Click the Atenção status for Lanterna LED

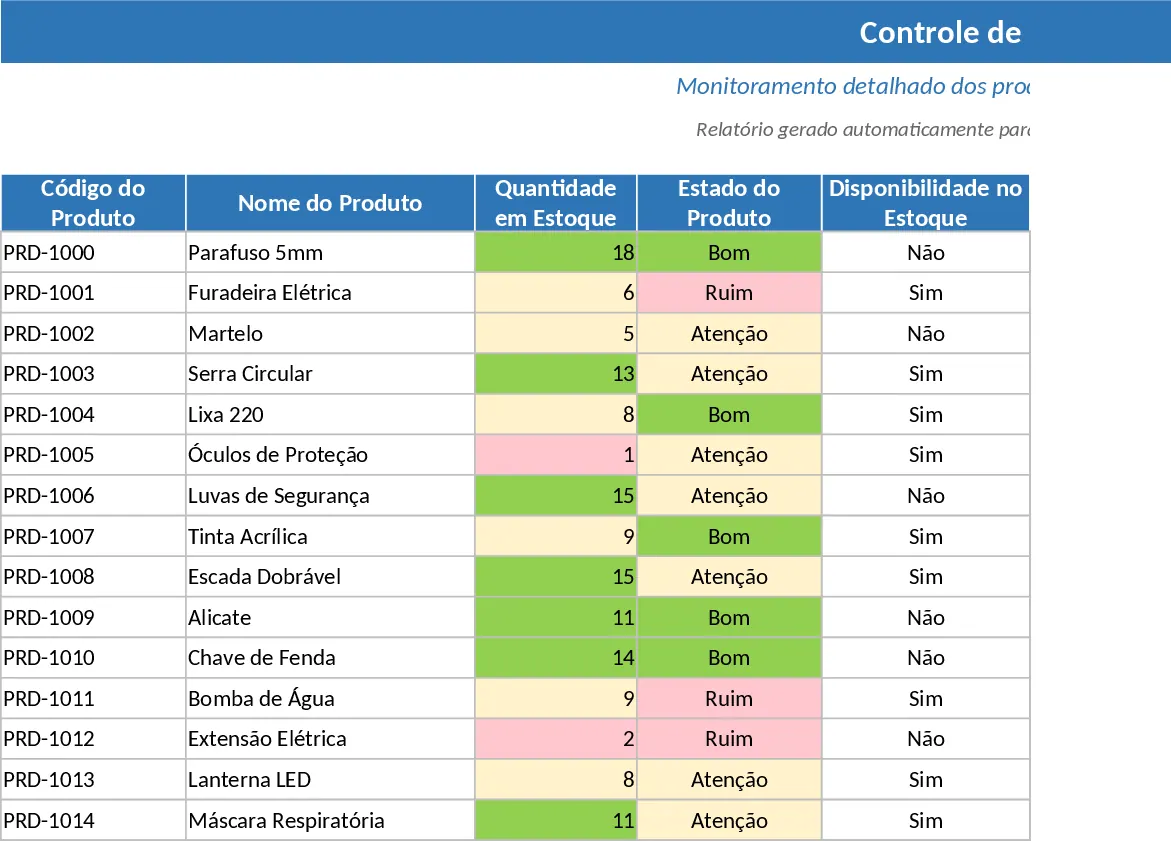[729, 780]
